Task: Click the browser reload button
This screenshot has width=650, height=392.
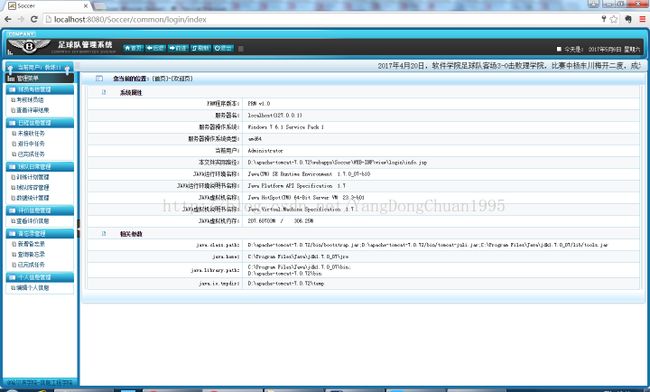Action: (x=34, y=19)
